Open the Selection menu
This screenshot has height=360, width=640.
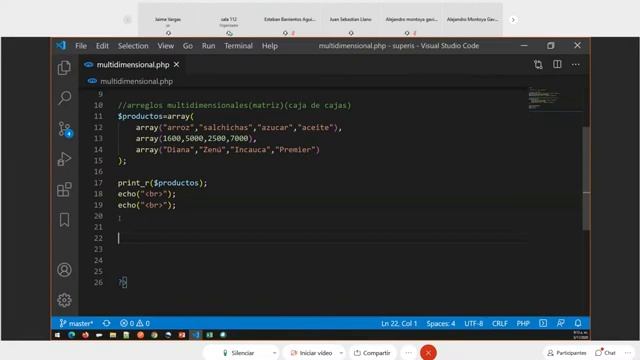pyautogui.click(x=133, y=46)
